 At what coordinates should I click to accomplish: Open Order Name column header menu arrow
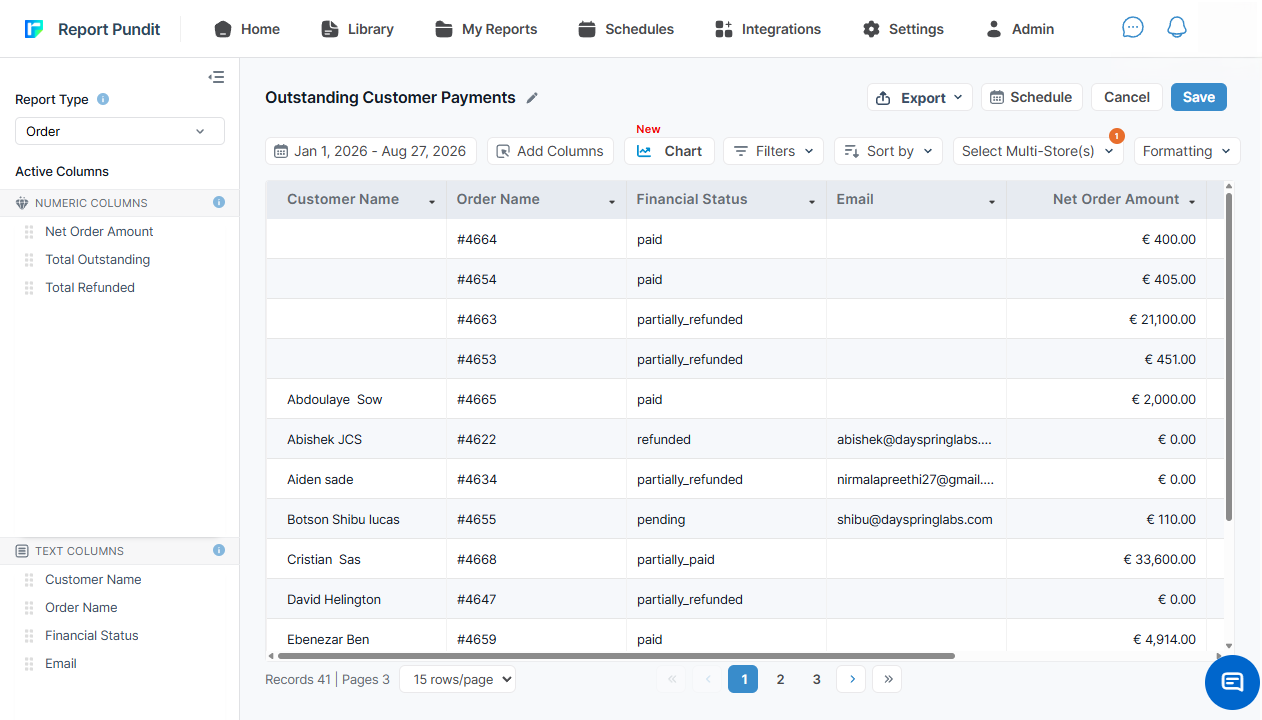click(x=612, y=202)
